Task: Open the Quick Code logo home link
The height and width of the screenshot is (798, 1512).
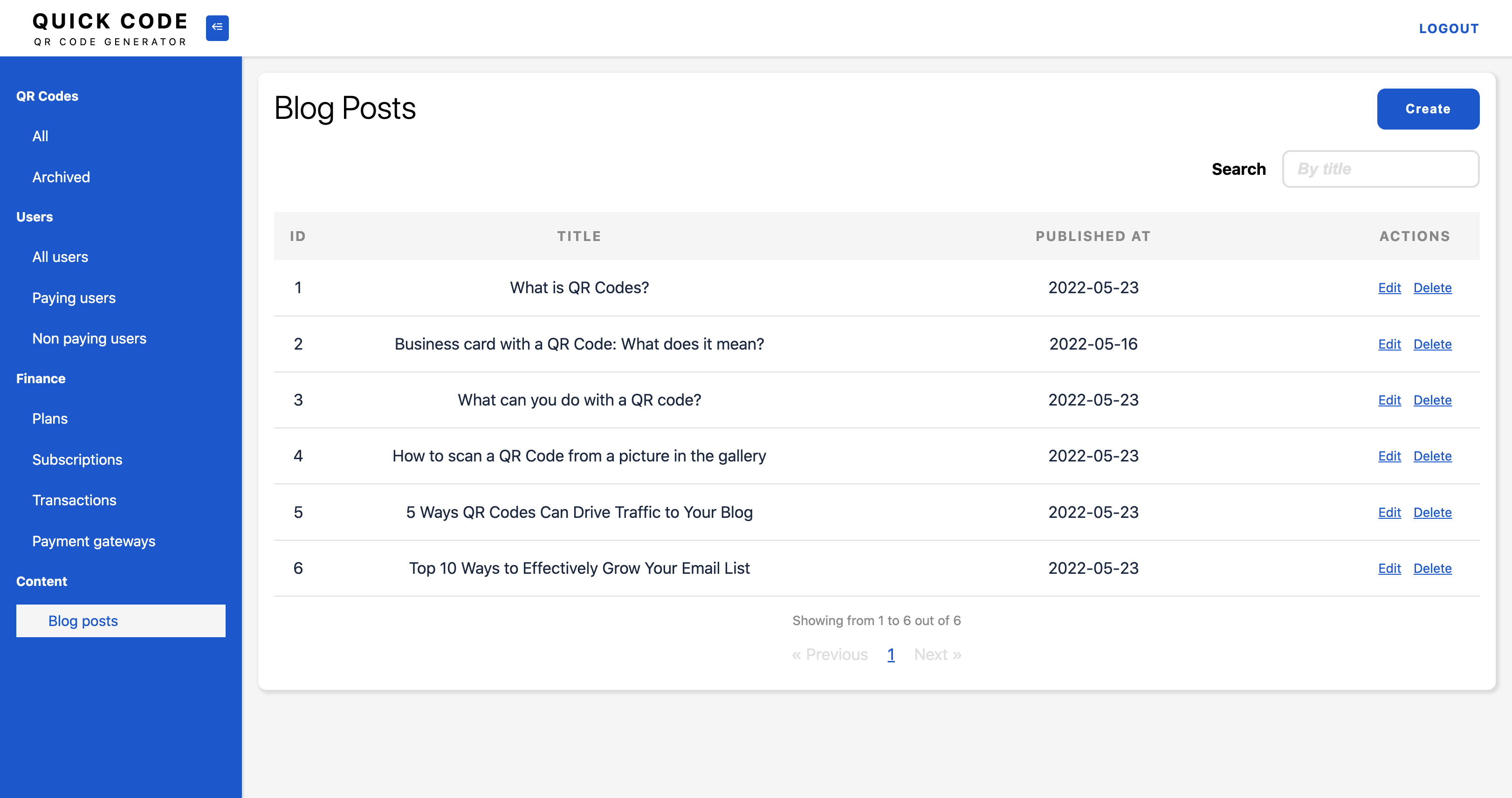Action: (110, 29)
